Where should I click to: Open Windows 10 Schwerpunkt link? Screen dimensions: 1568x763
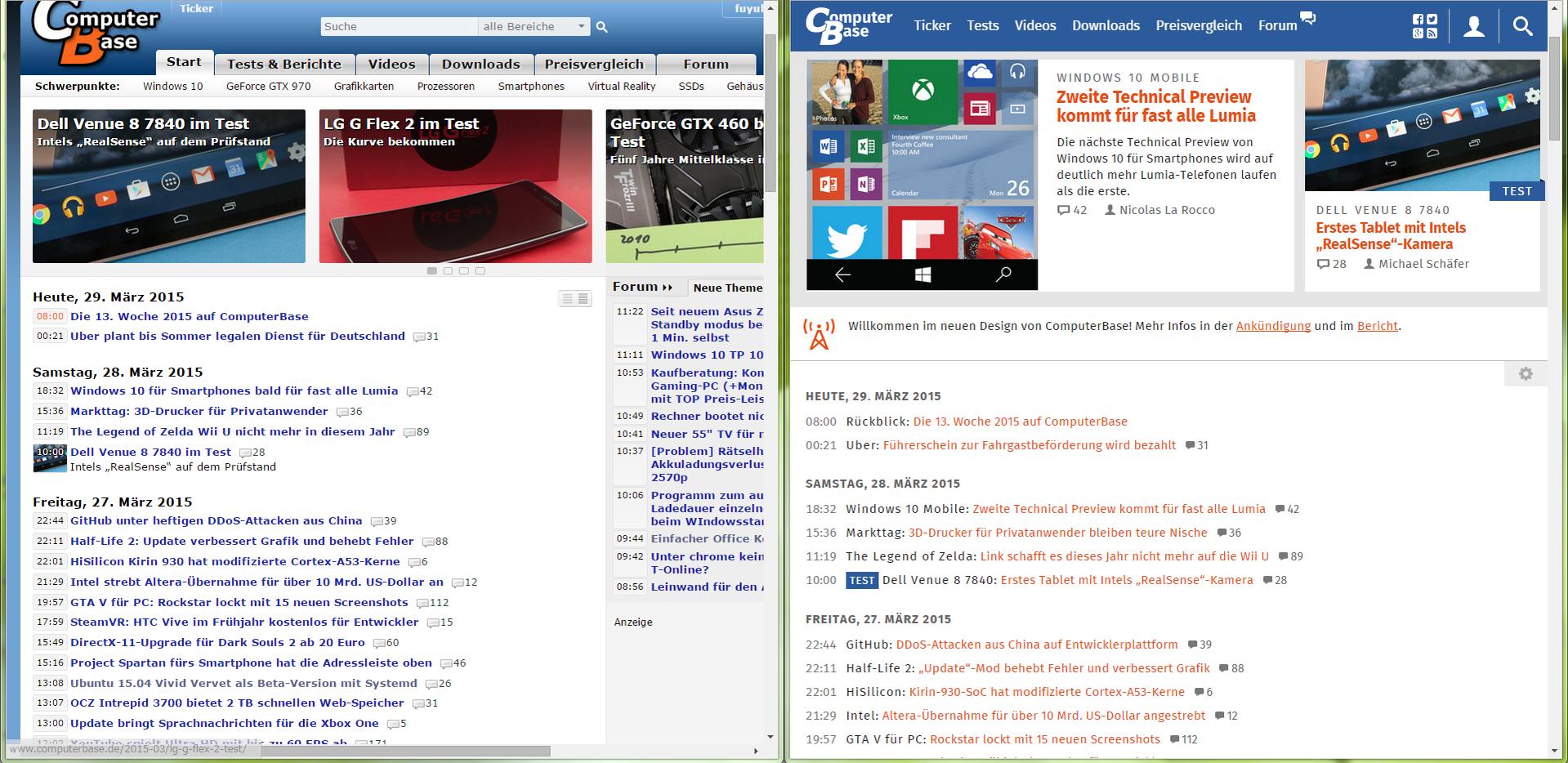[x=173, y=87]
